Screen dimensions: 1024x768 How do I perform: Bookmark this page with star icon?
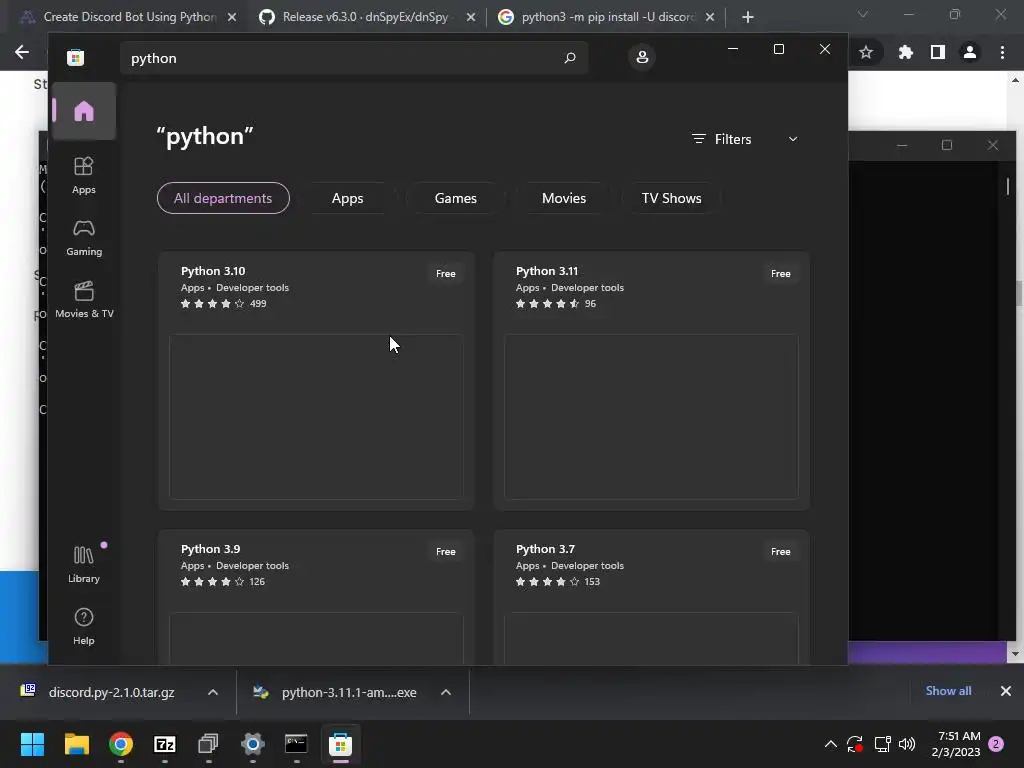tap(866, 52)
